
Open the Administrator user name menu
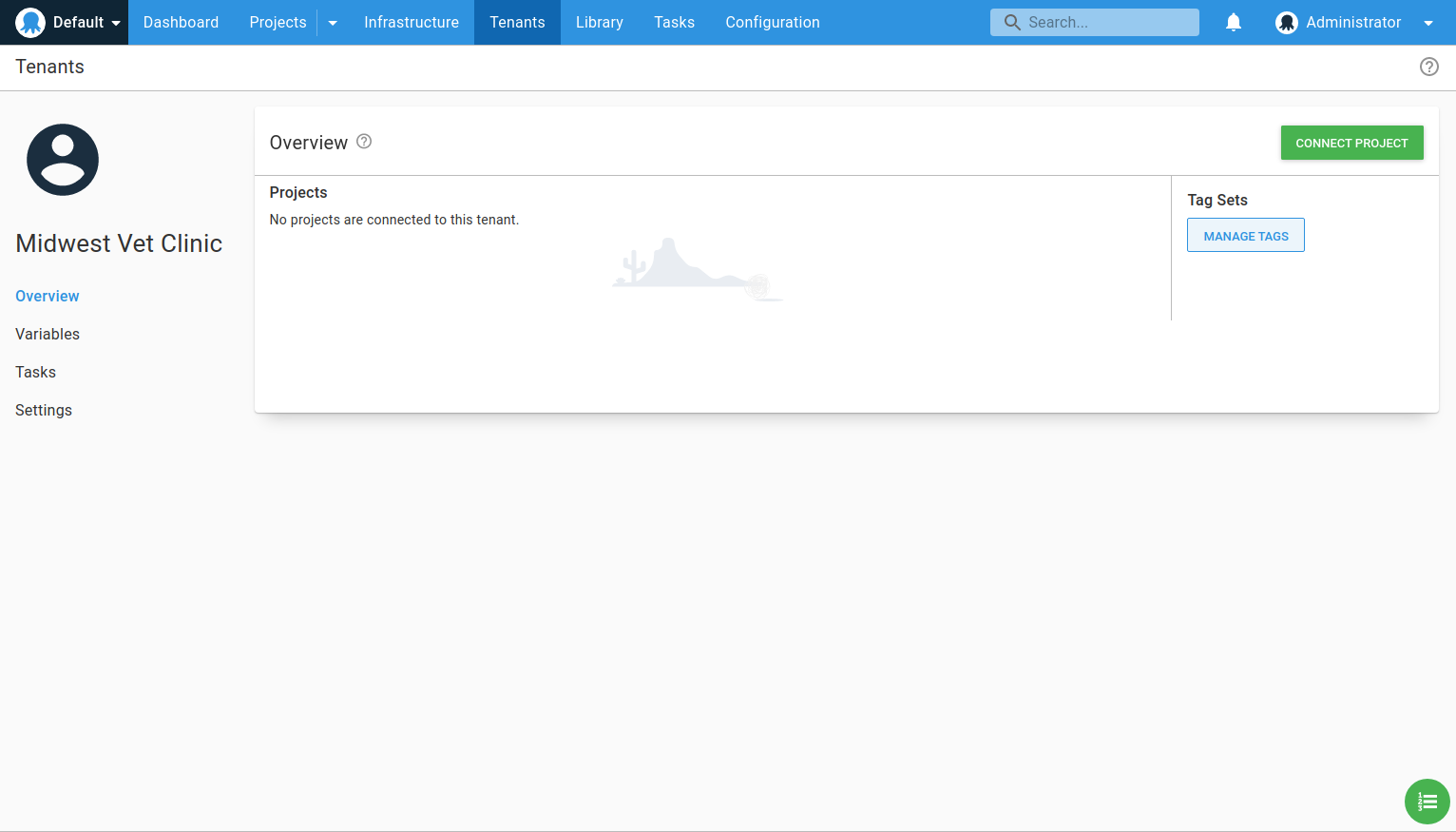[x=1353, y=22]
